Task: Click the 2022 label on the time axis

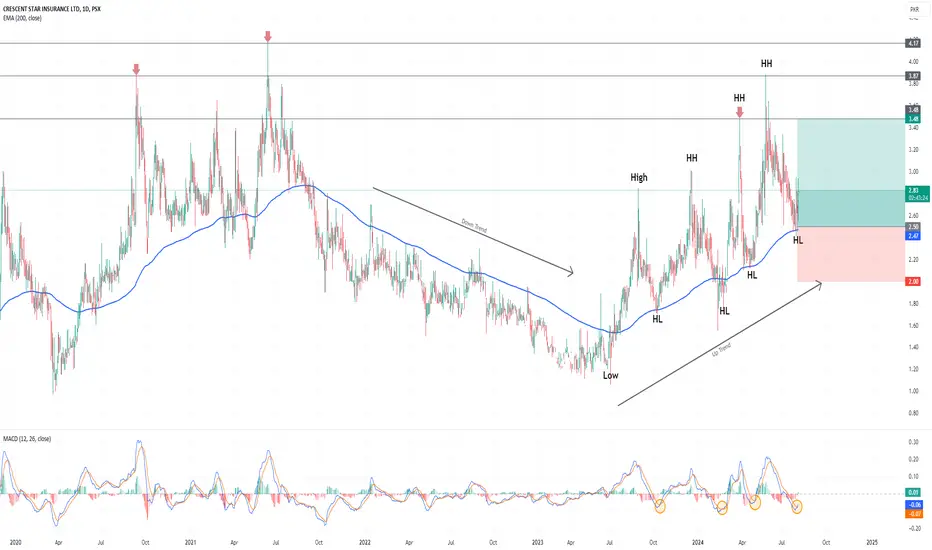Action: tap(364, 542)
